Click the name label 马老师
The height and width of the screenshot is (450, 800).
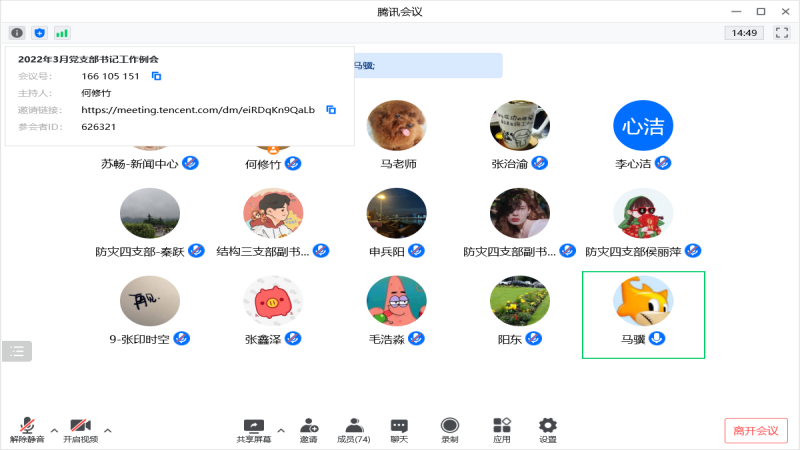point(398,164)
